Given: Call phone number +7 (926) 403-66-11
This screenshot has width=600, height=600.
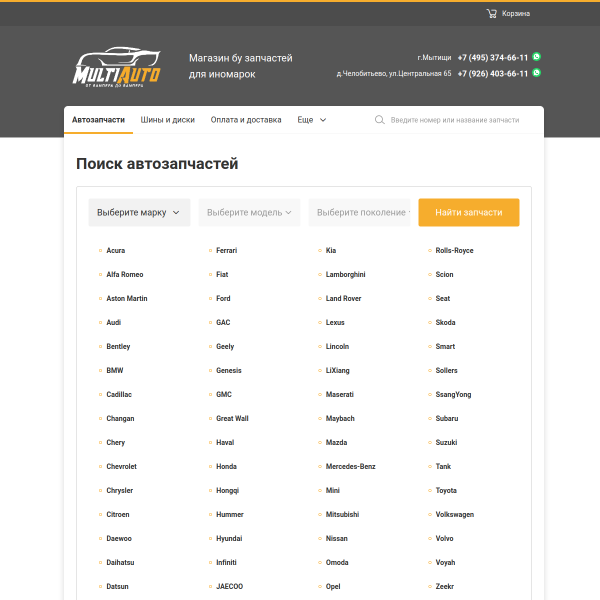Looking at the screenshot, I should click(492, 73).
